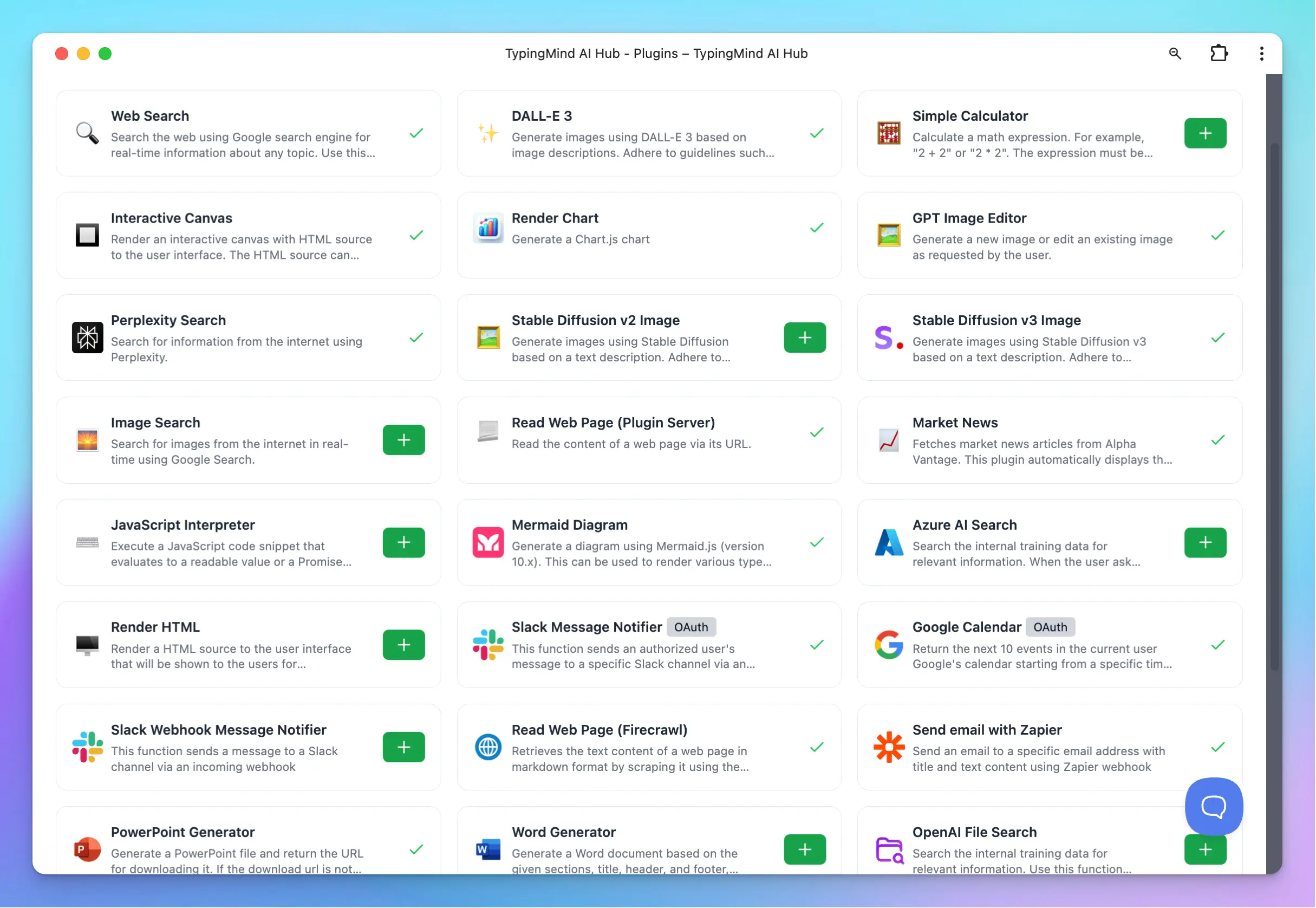Open the extensions puzzle icon
This screenshot has width=1316, height=908.
pyautogui.click(x=1219, y=54)
